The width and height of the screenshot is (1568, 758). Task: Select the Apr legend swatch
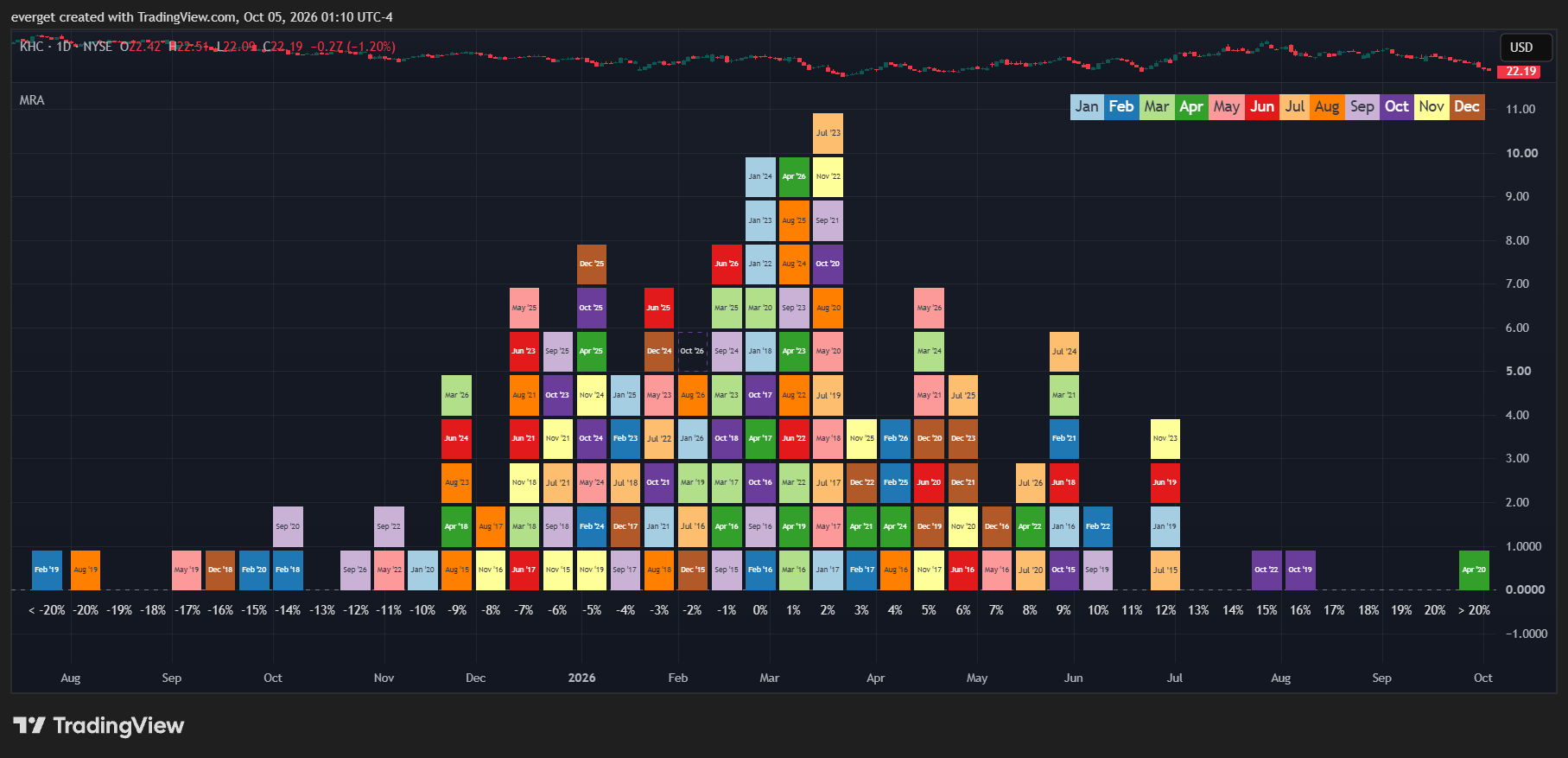coord(1191,107)
